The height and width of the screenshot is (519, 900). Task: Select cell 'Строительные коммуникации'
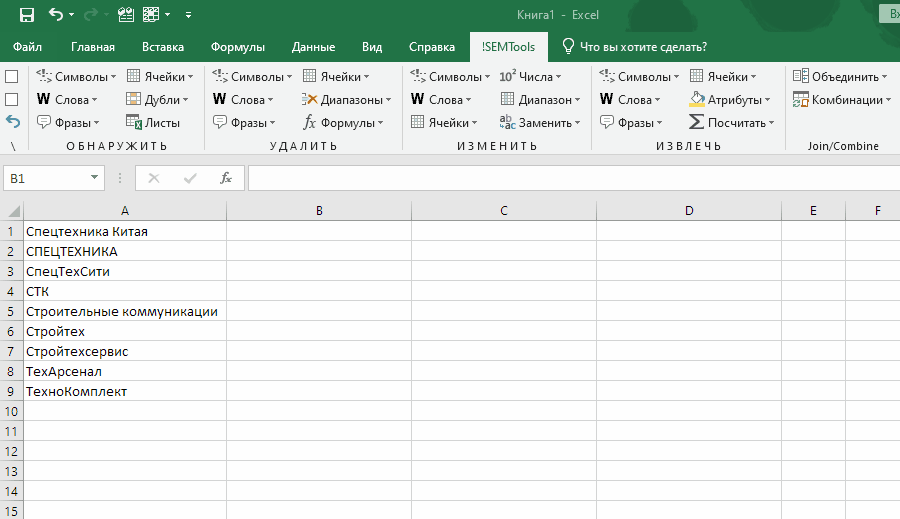125,312
